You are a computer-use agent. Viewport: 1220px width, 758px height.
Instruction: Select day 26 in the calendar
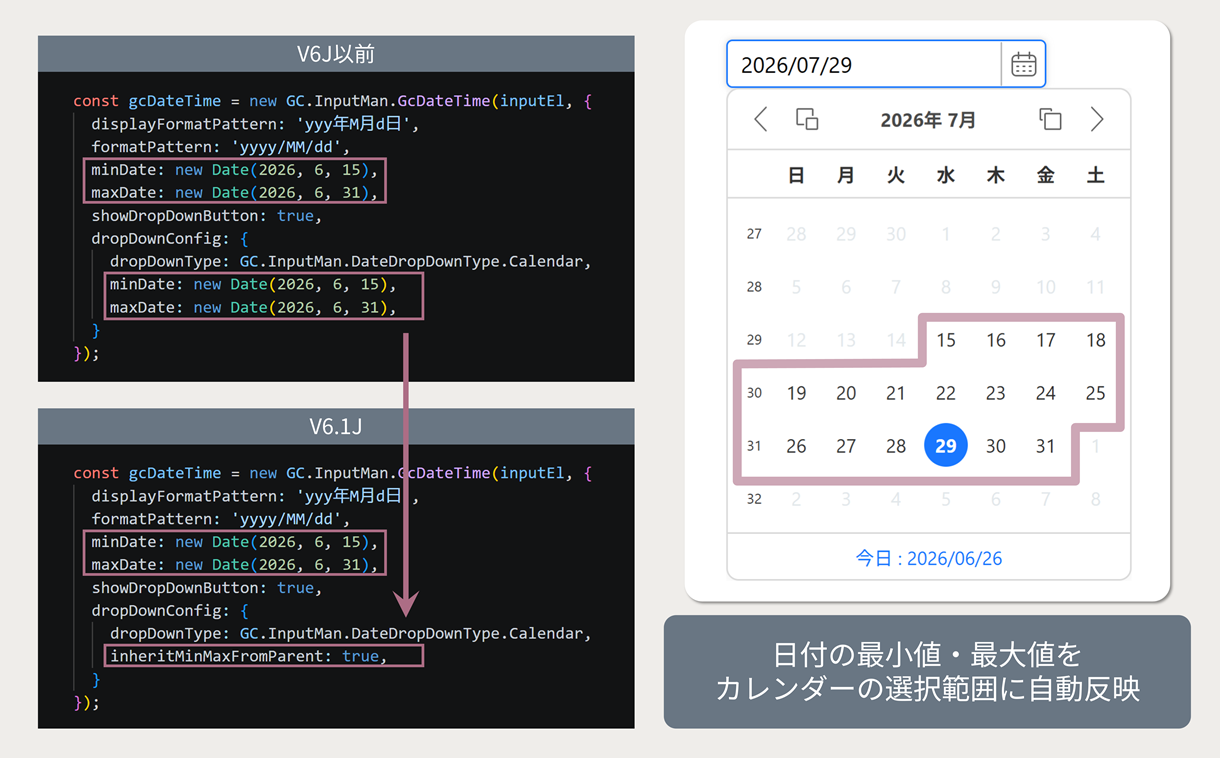[796, 446]
